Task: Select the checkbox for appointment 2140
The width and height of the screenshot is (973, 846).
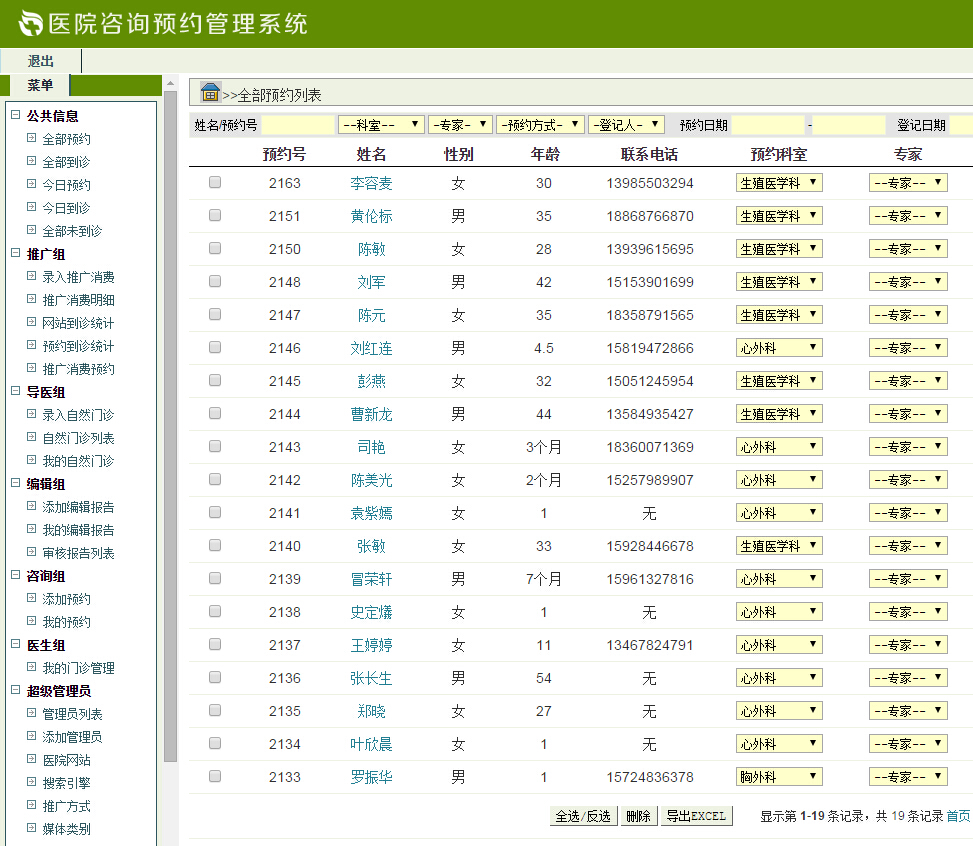Action: coord(215,545)
